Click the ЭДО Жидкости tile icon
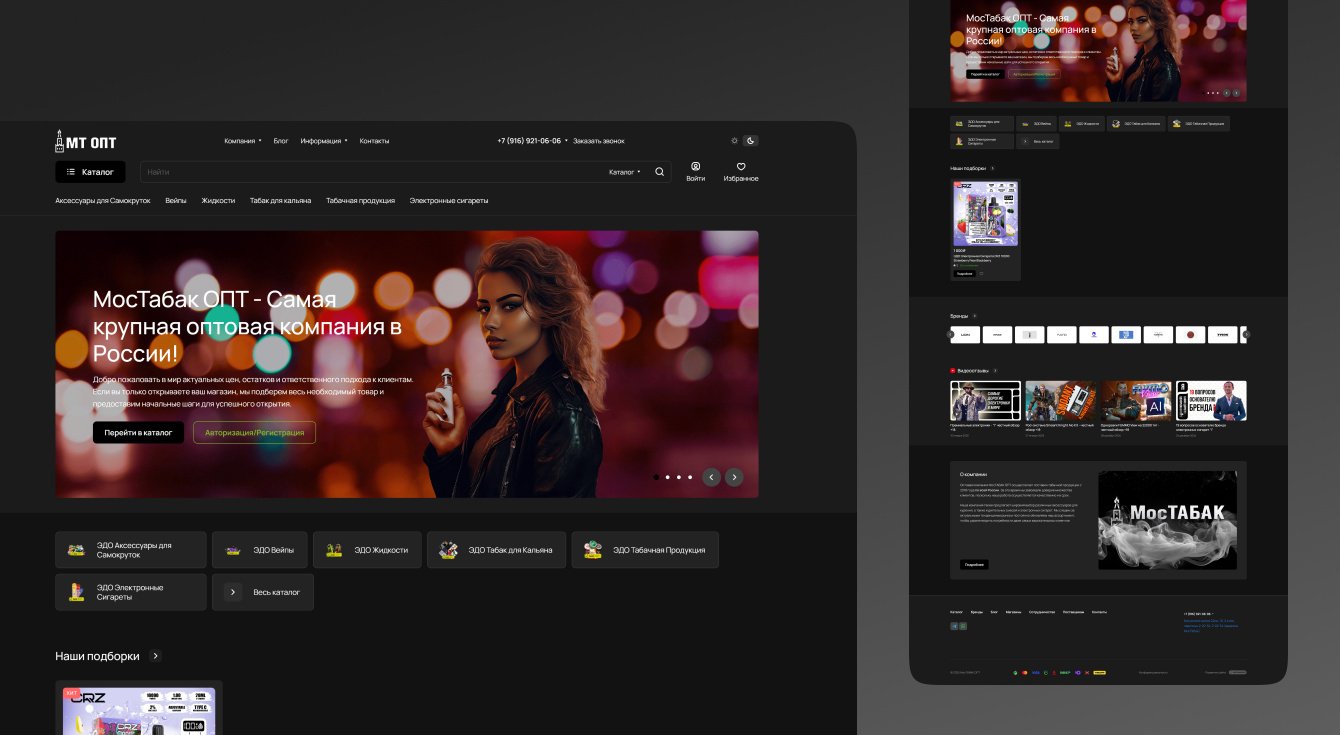Image resolution: width=1340 pixels, height=735 pixels. [334, 550]
